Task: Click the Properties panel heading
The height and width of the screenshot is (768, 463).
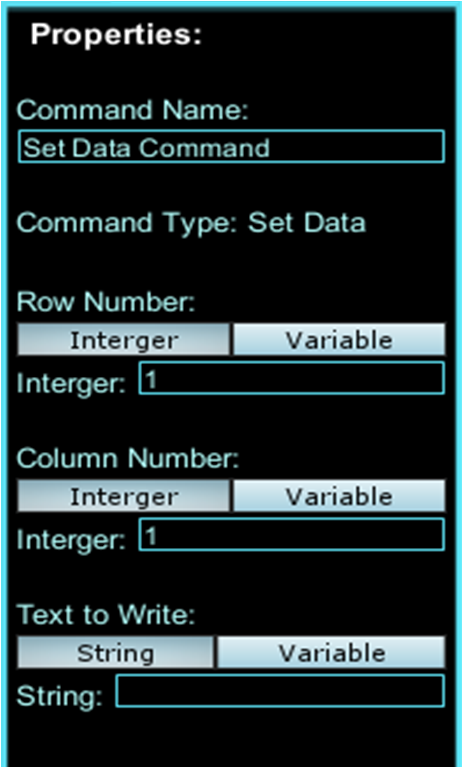Action: tap(116, 35)
